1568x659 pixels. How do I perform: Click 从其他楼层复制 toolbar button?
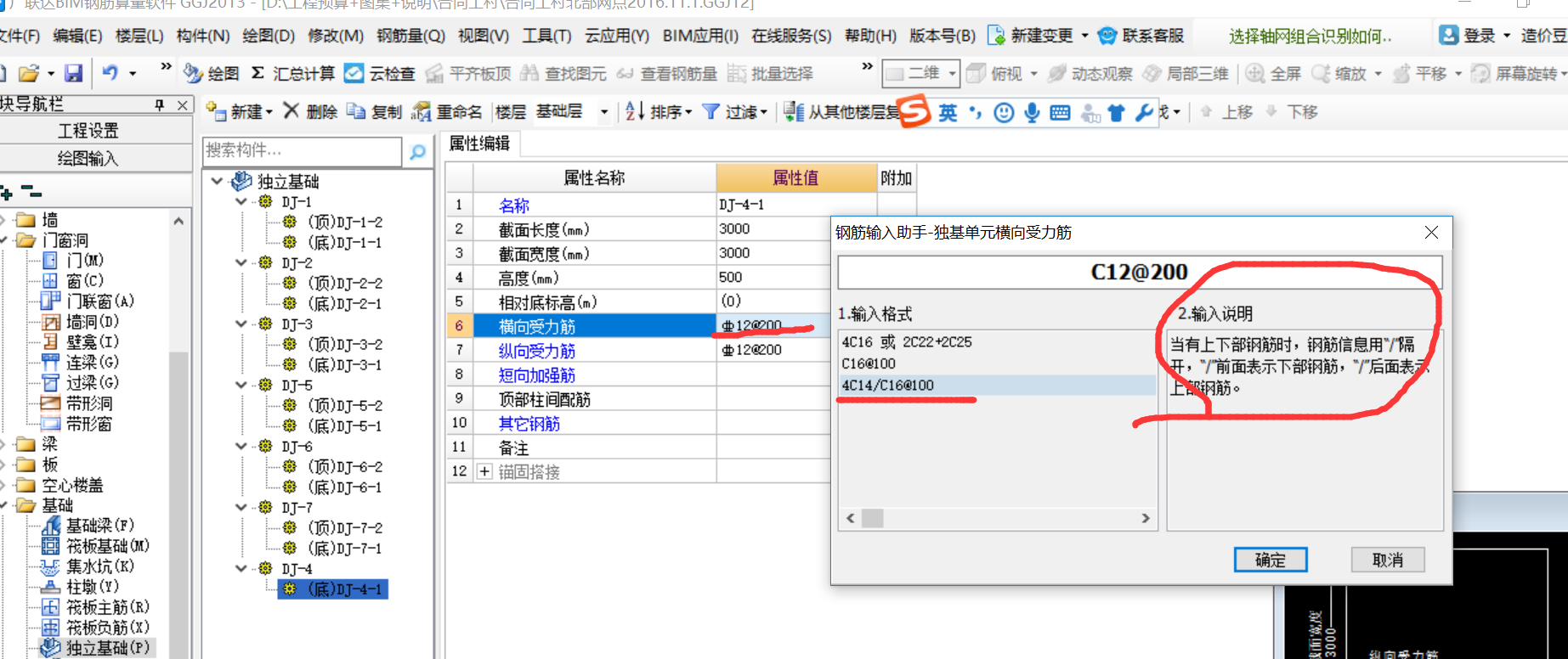coord(841,111)
